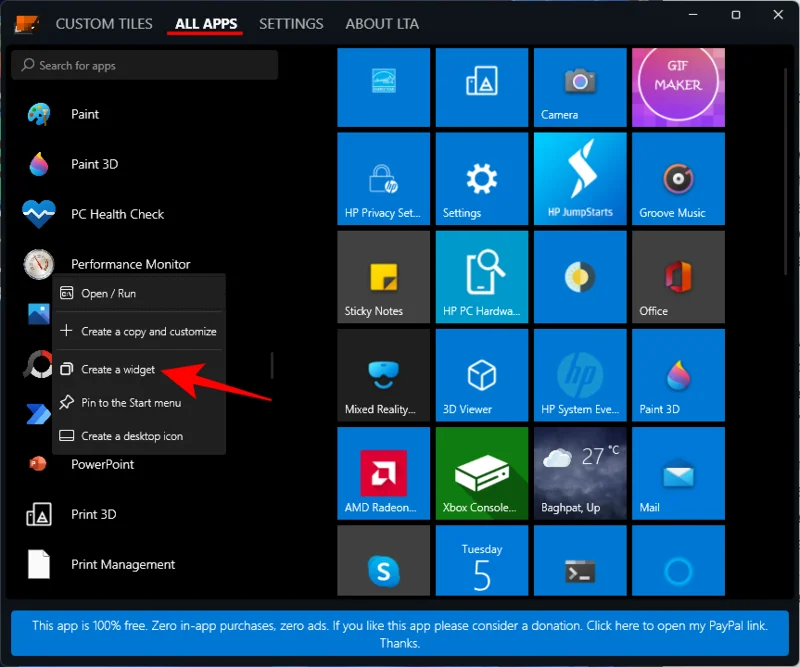The image size is (800, 667).
Task: Launch the GIF Maker tile
Action: tap(678, 87)
